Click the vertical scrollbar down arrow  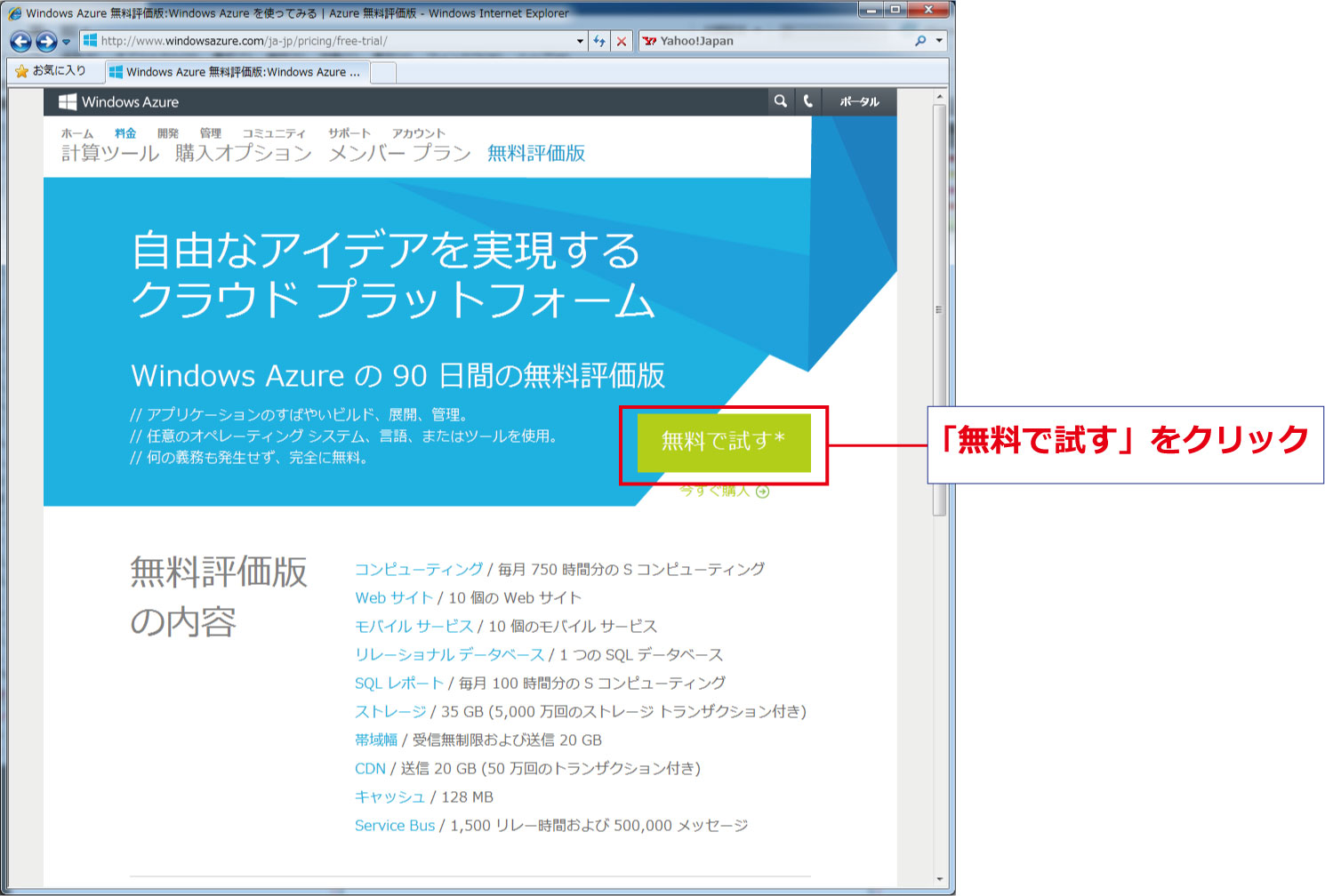pyautogui.click(x=940, y=879)
